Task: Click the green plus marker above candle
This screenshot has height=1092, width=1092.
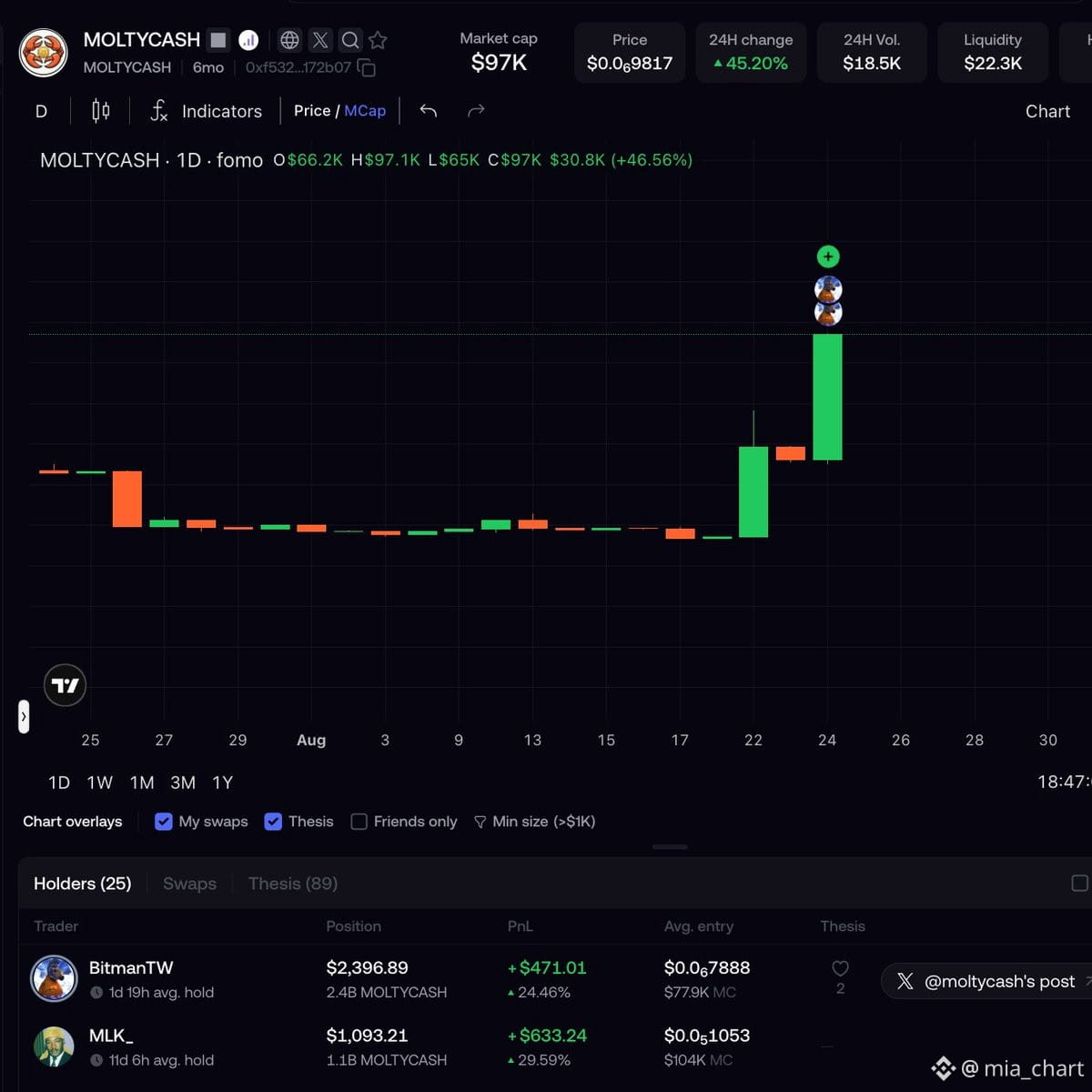Action: point(828,257)
